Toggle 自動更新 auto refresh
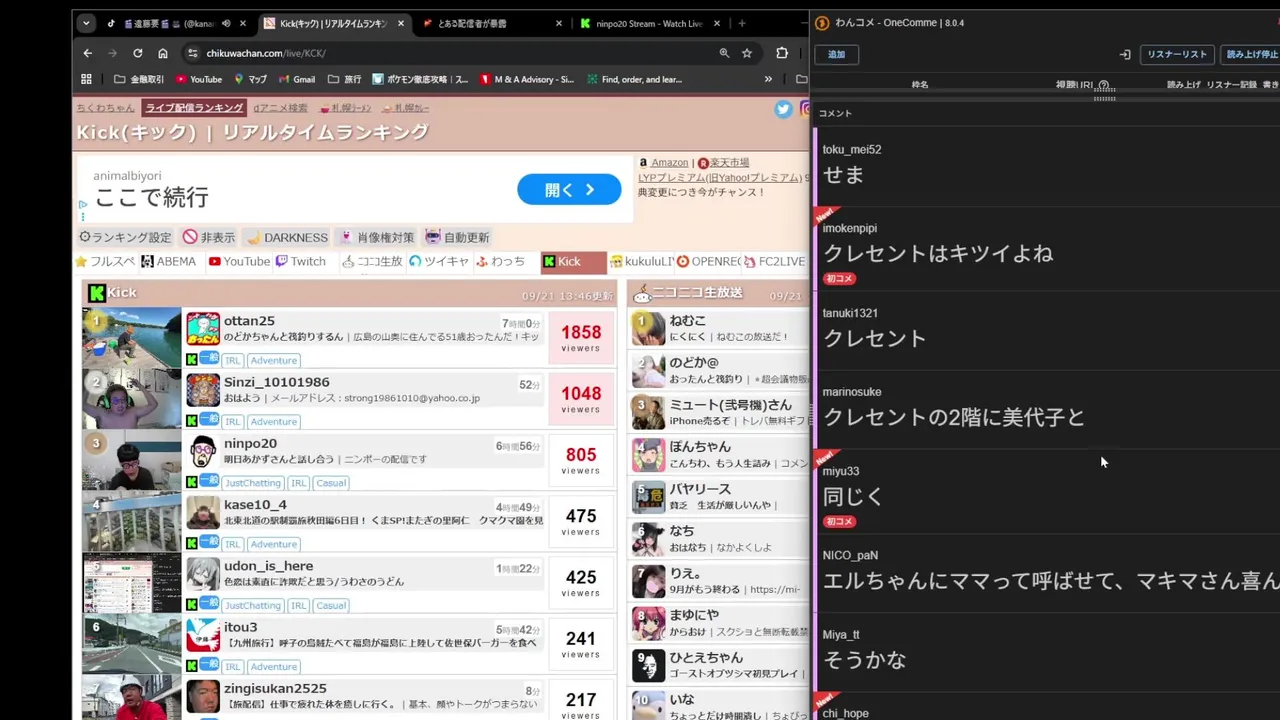The width and height of the screenshot is (1280, 720). pyautogui.click(x=457, y=237)
